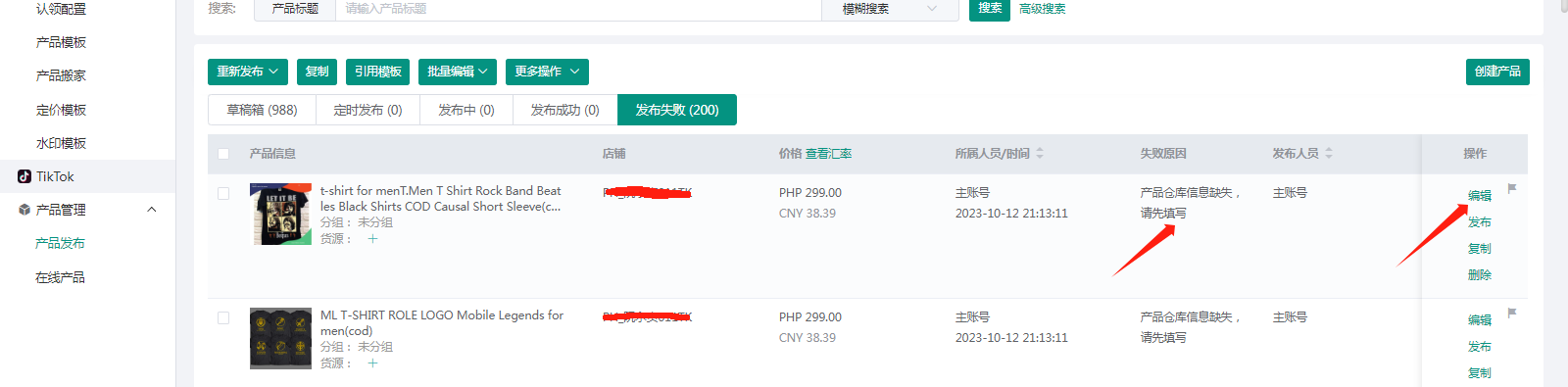
Task: Check the Beatles t-shirt product checkbox
Action: pos(223,193)
